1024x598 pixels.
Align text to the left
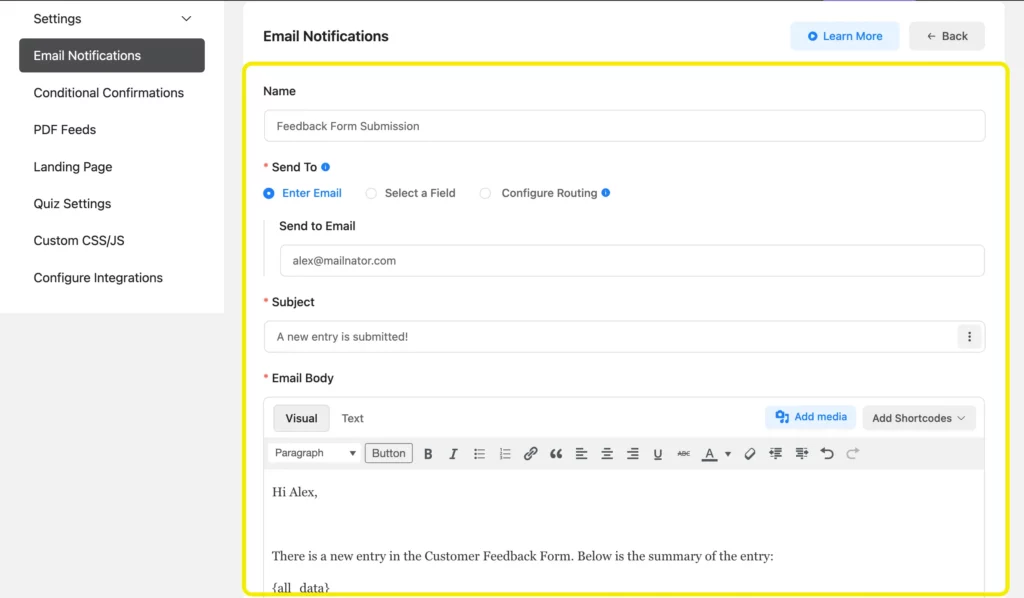click(x=581, y=454)
